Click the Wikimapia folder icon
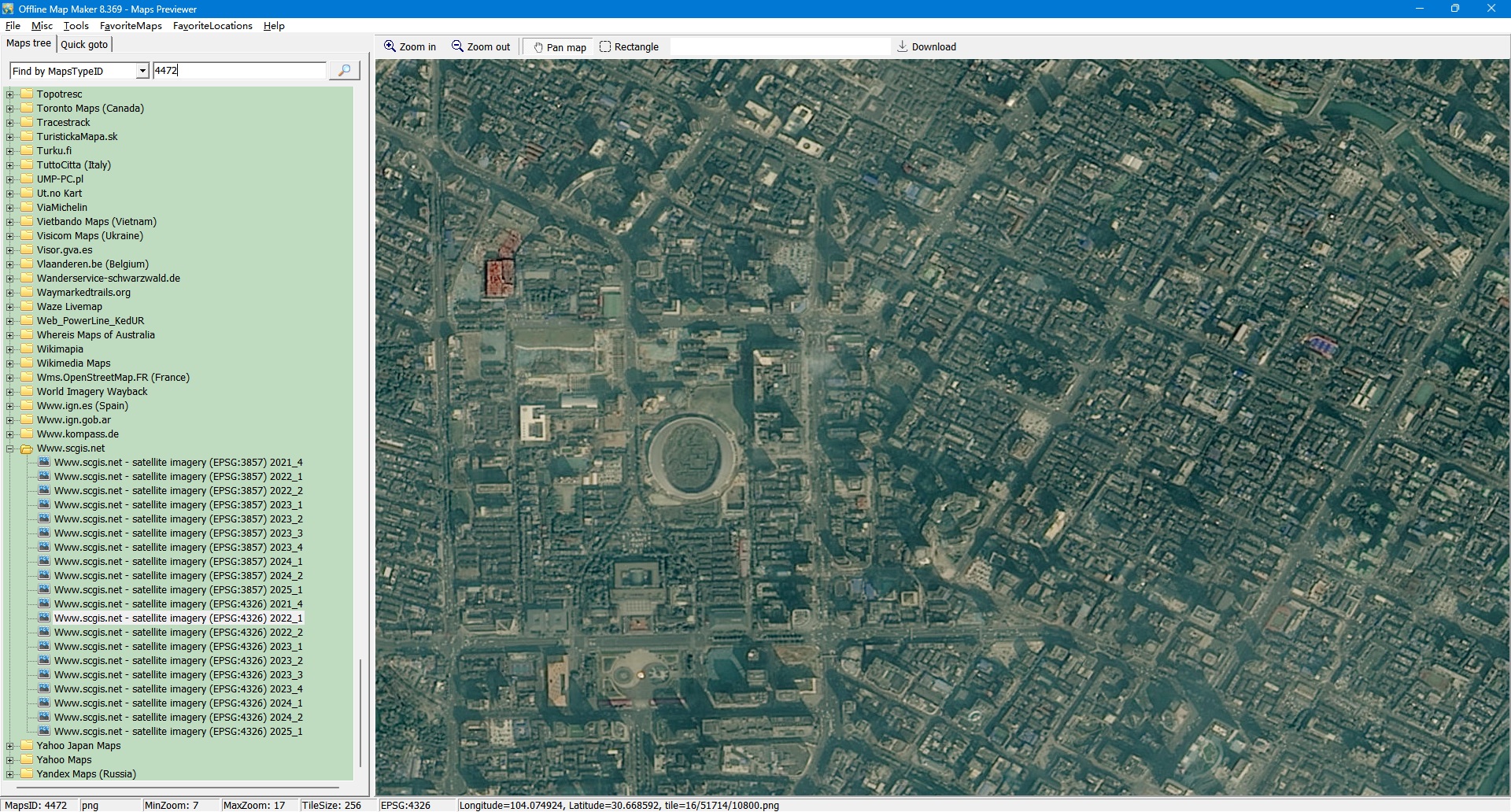The height and width of the screenshot is (812, 1511). tap(27, 349)
